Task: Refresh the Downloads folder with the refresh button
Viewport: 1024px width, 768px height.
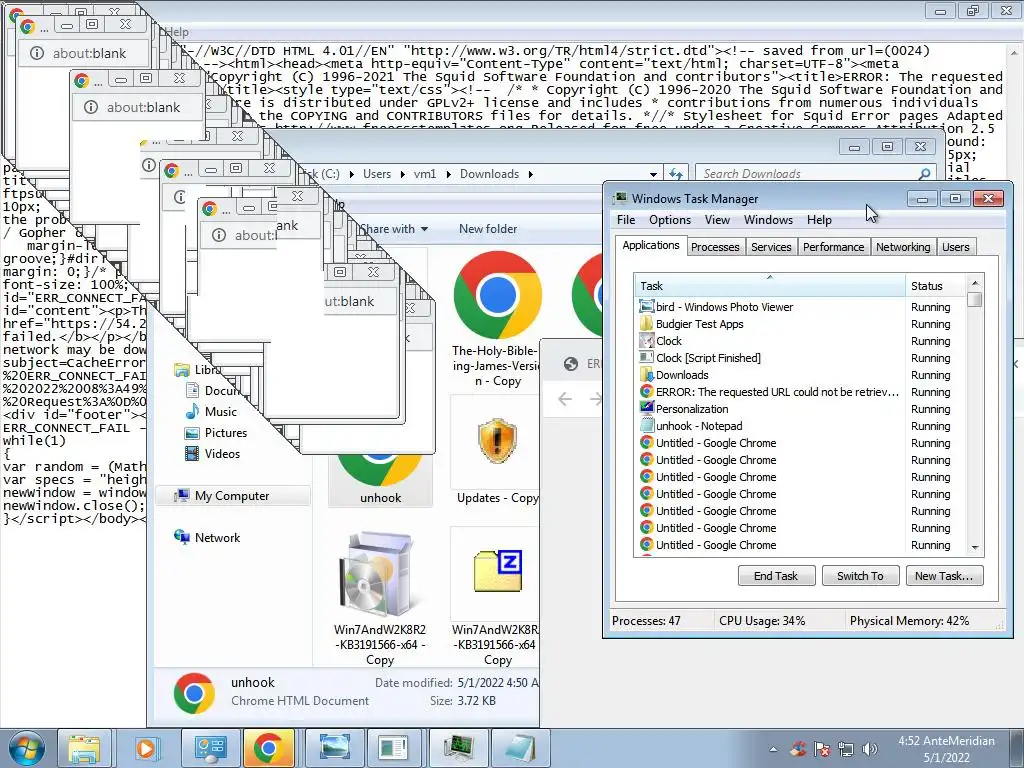Action: (x=675, y=174)
